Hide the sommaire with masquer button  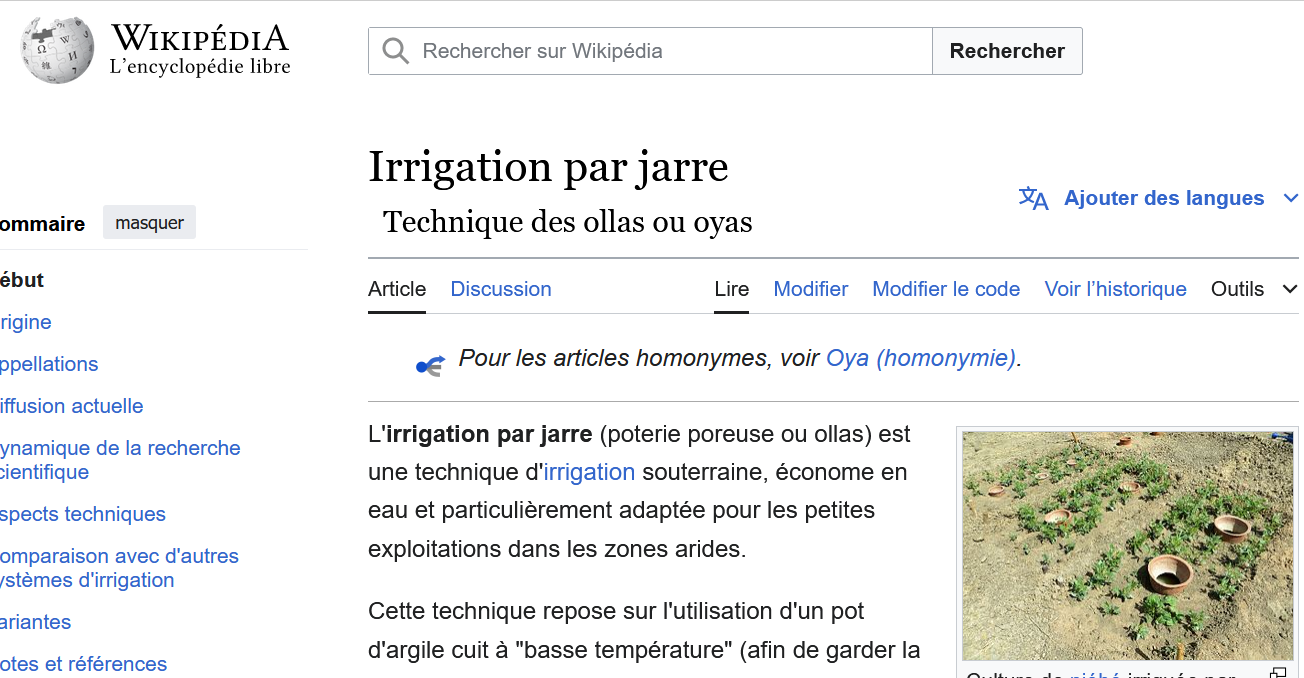point(149,223)
